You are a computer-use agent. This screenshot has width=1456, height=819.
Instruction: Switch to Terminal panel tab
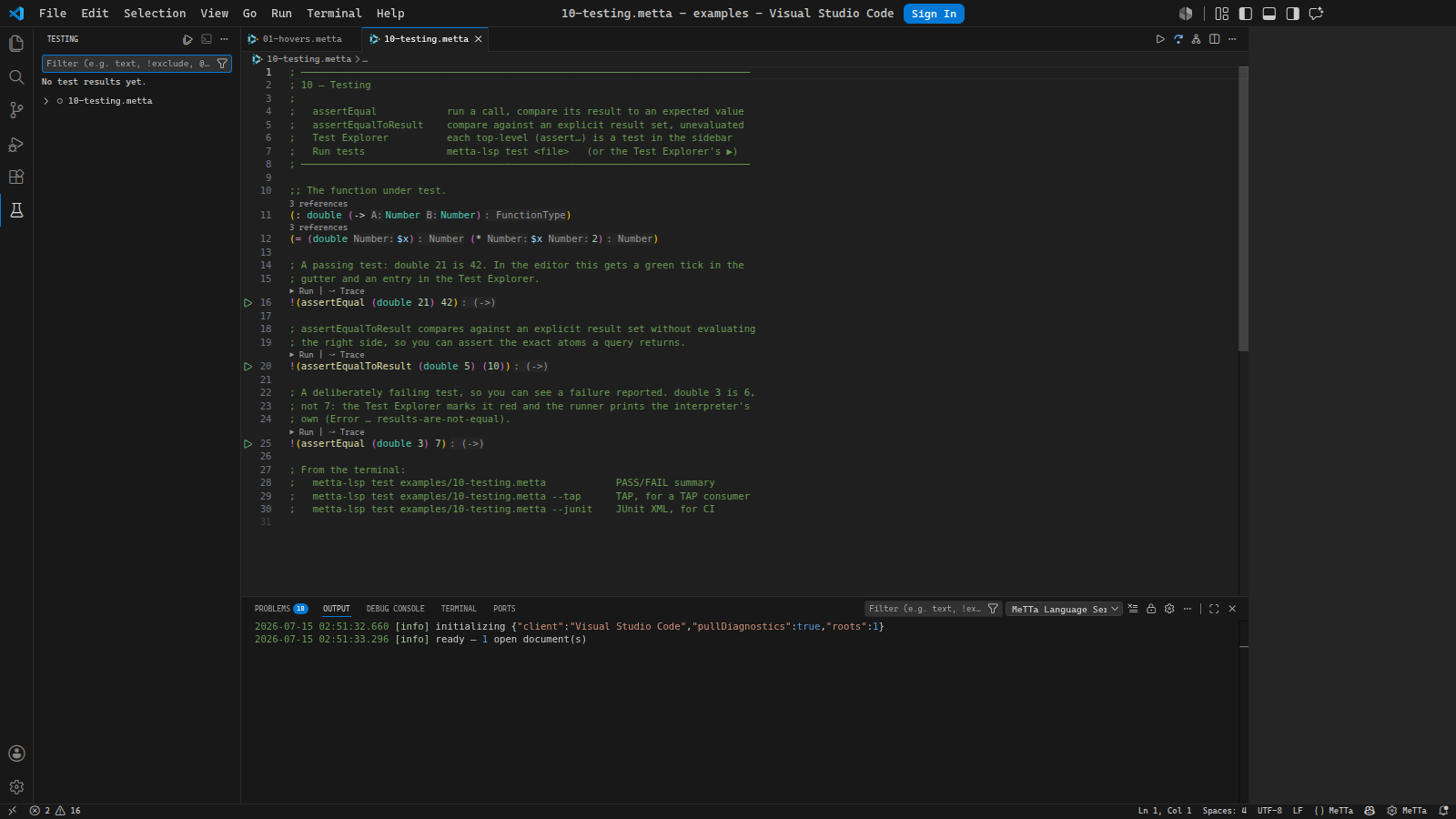point(459,609)
